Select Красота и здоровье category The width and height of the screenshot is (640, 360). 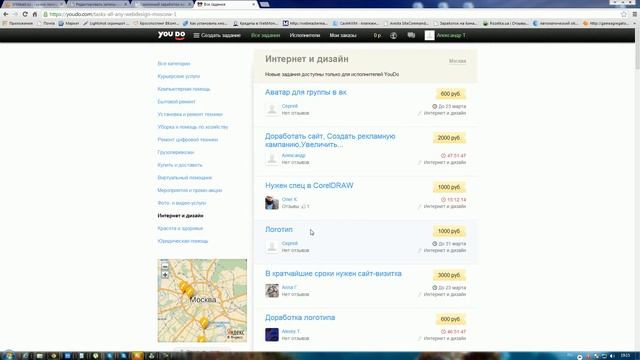(180, 228)
